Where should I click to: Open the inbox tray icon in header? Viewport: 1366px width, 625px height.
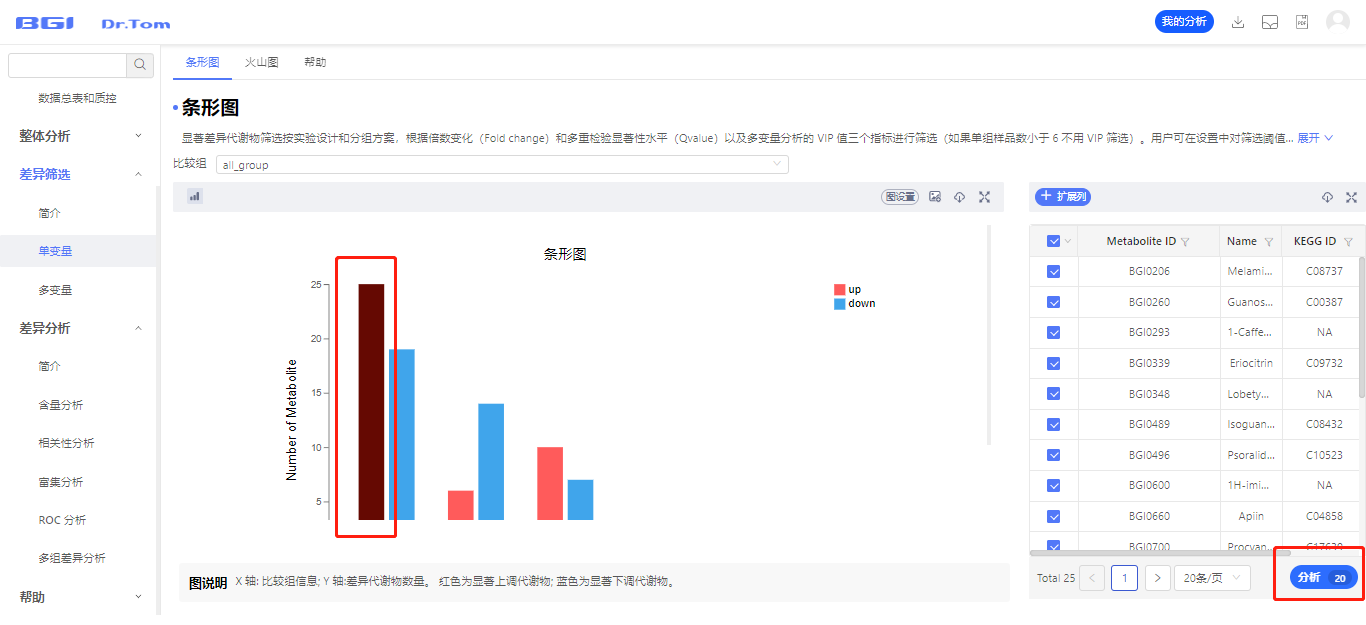point(1270,22)
